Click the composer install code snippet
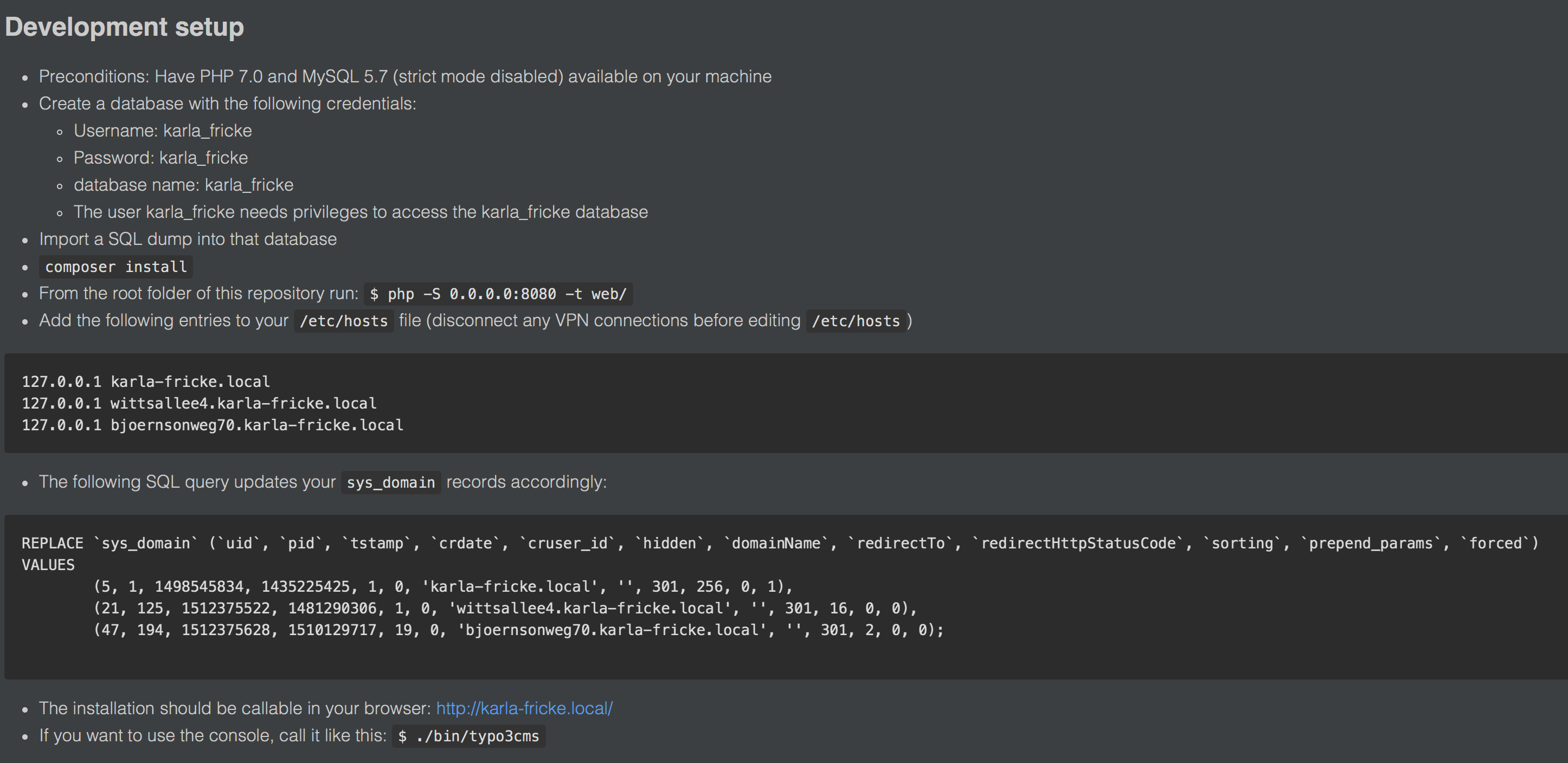 coord(115,267)
